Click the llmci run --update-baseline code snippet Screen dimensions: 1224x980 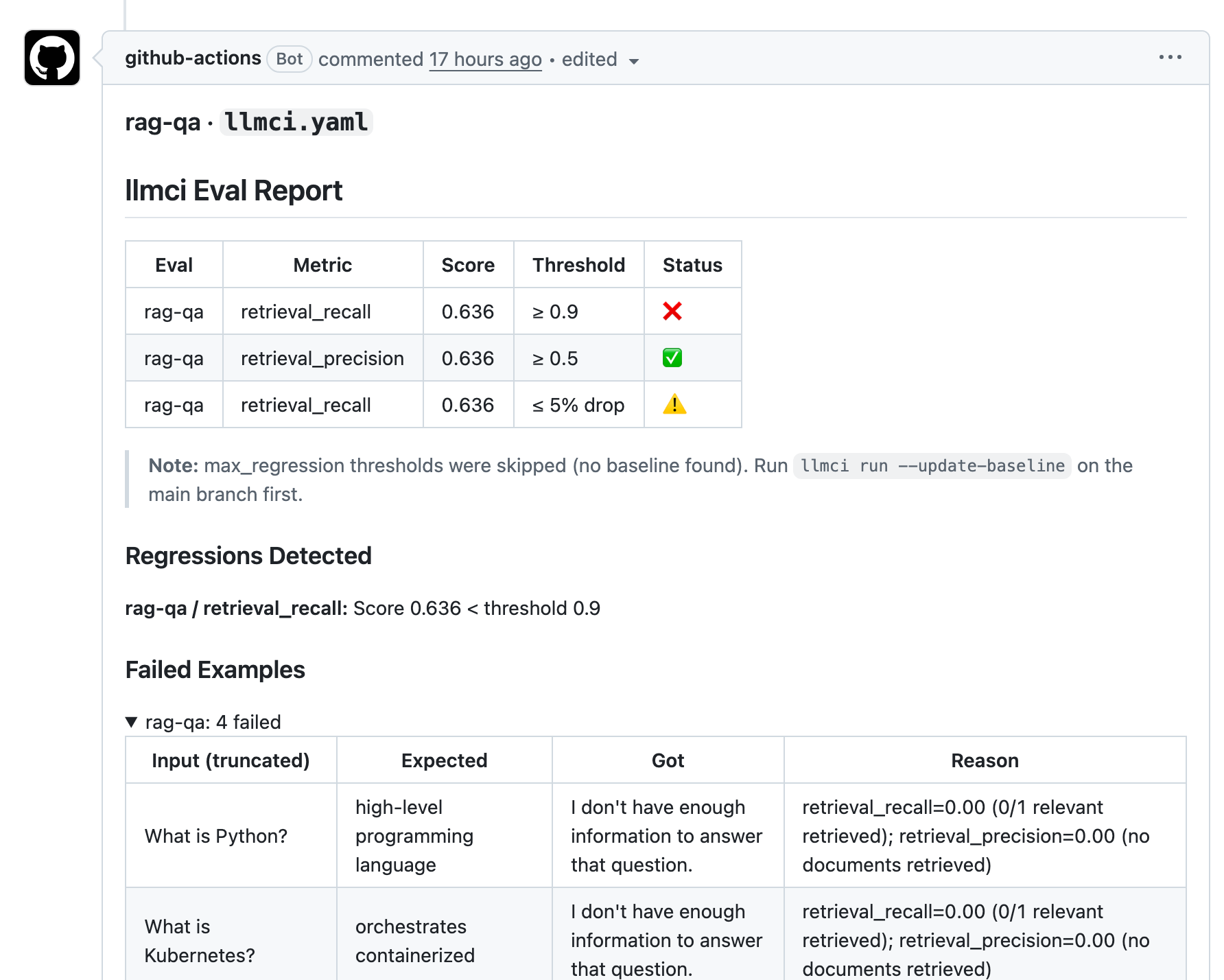coord(932,466)
